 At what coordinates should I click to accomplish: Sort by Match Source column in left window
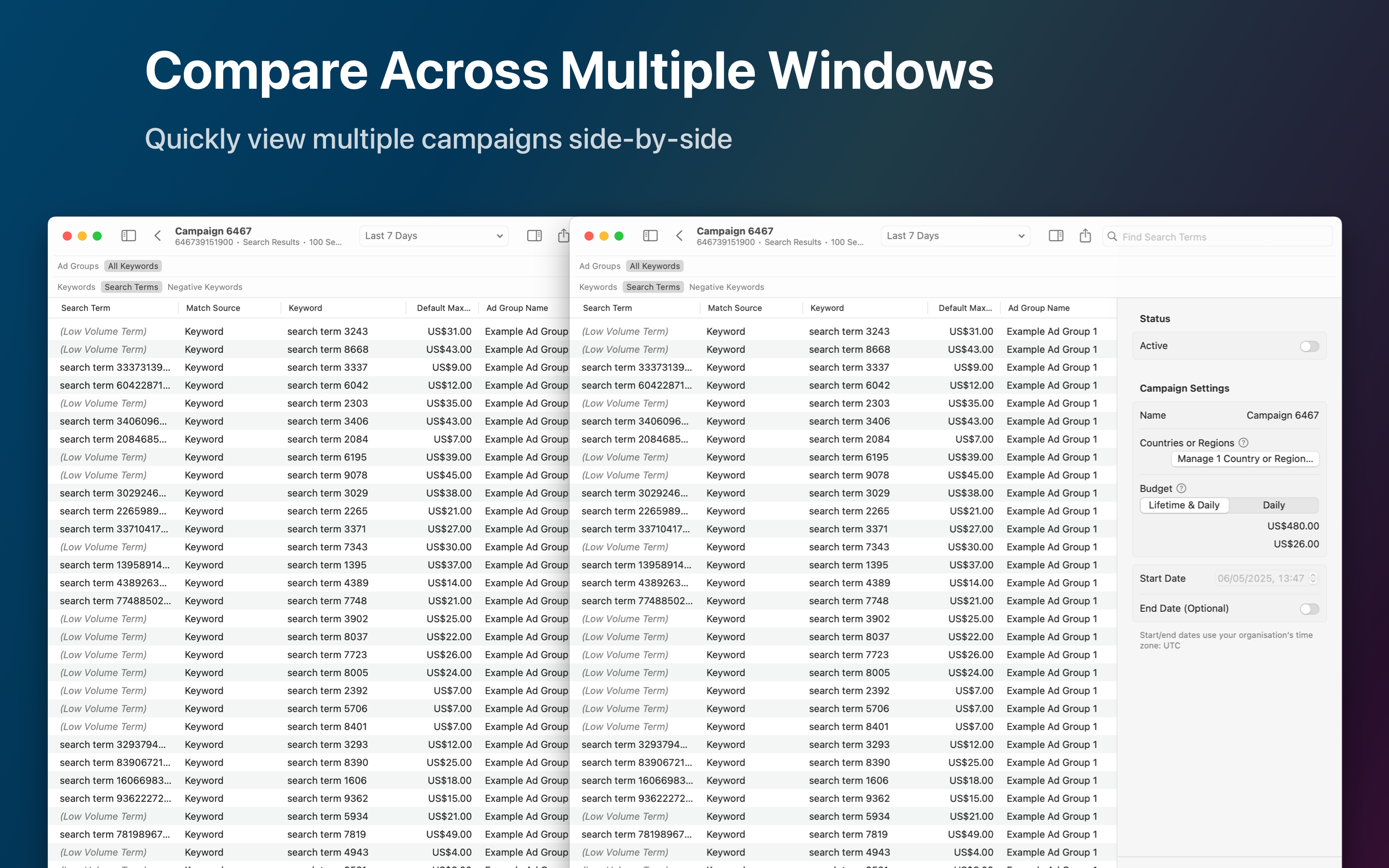point(213,308)
